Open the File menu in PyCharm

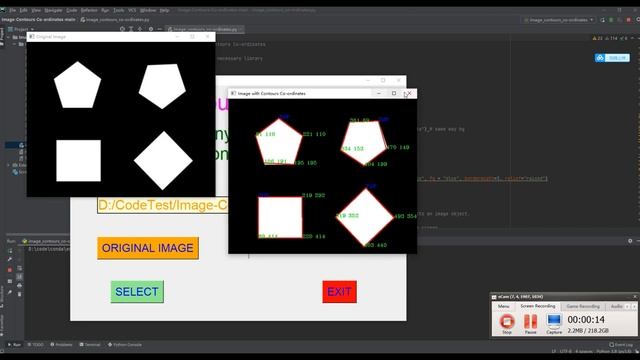coord(13,10)
